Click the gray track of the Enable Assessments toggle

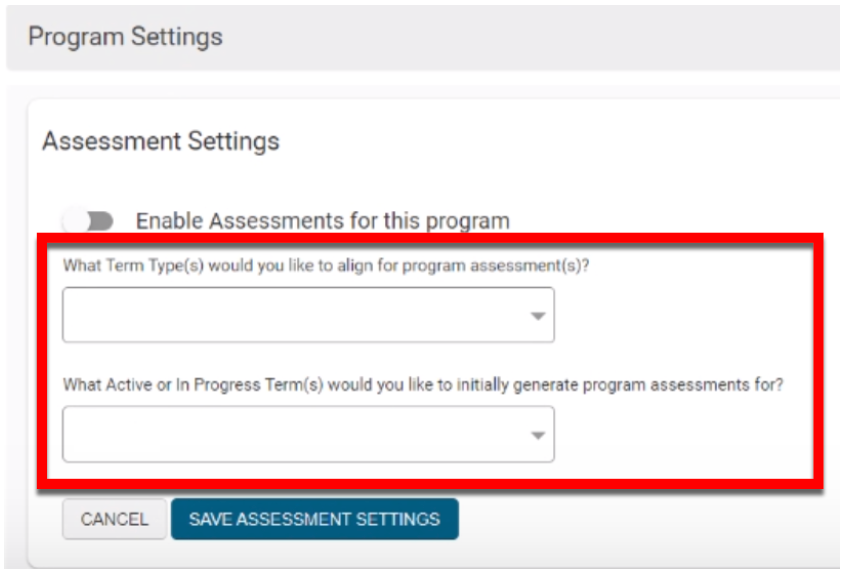(102, 221)
